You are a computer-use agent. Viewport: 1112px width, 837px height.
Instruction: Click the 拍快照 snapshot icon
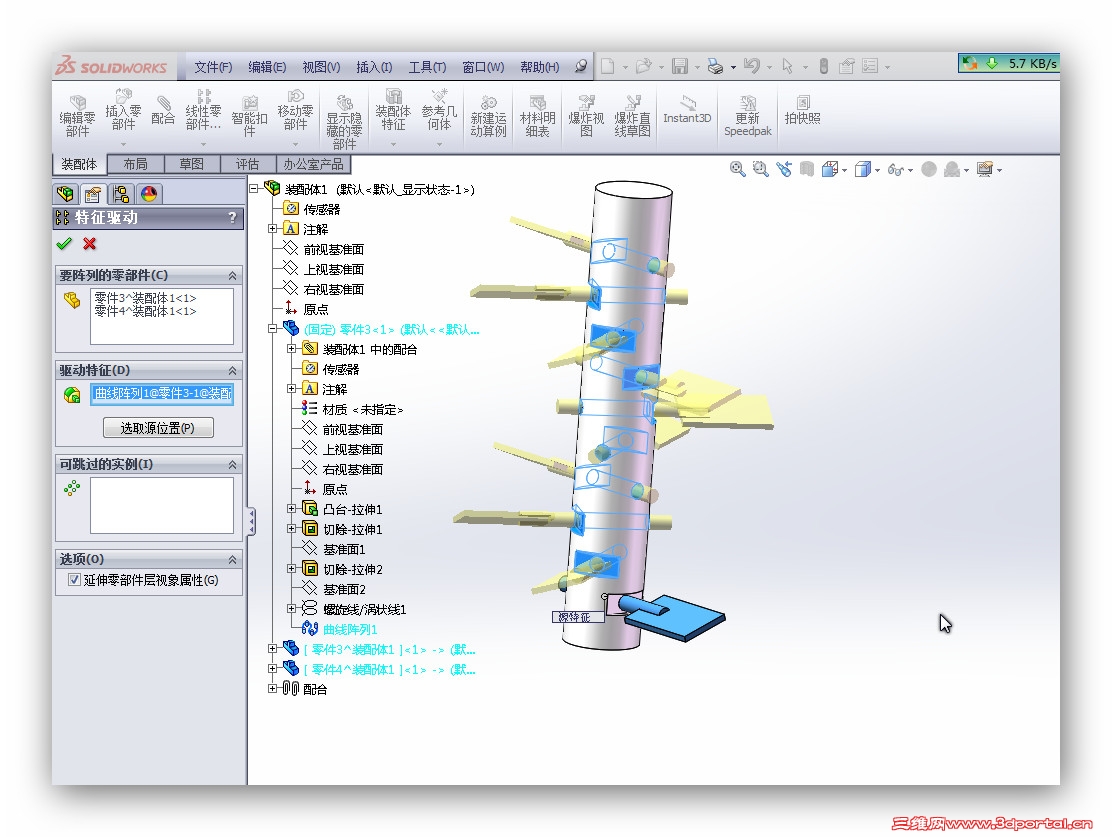(x=802, y=110)
